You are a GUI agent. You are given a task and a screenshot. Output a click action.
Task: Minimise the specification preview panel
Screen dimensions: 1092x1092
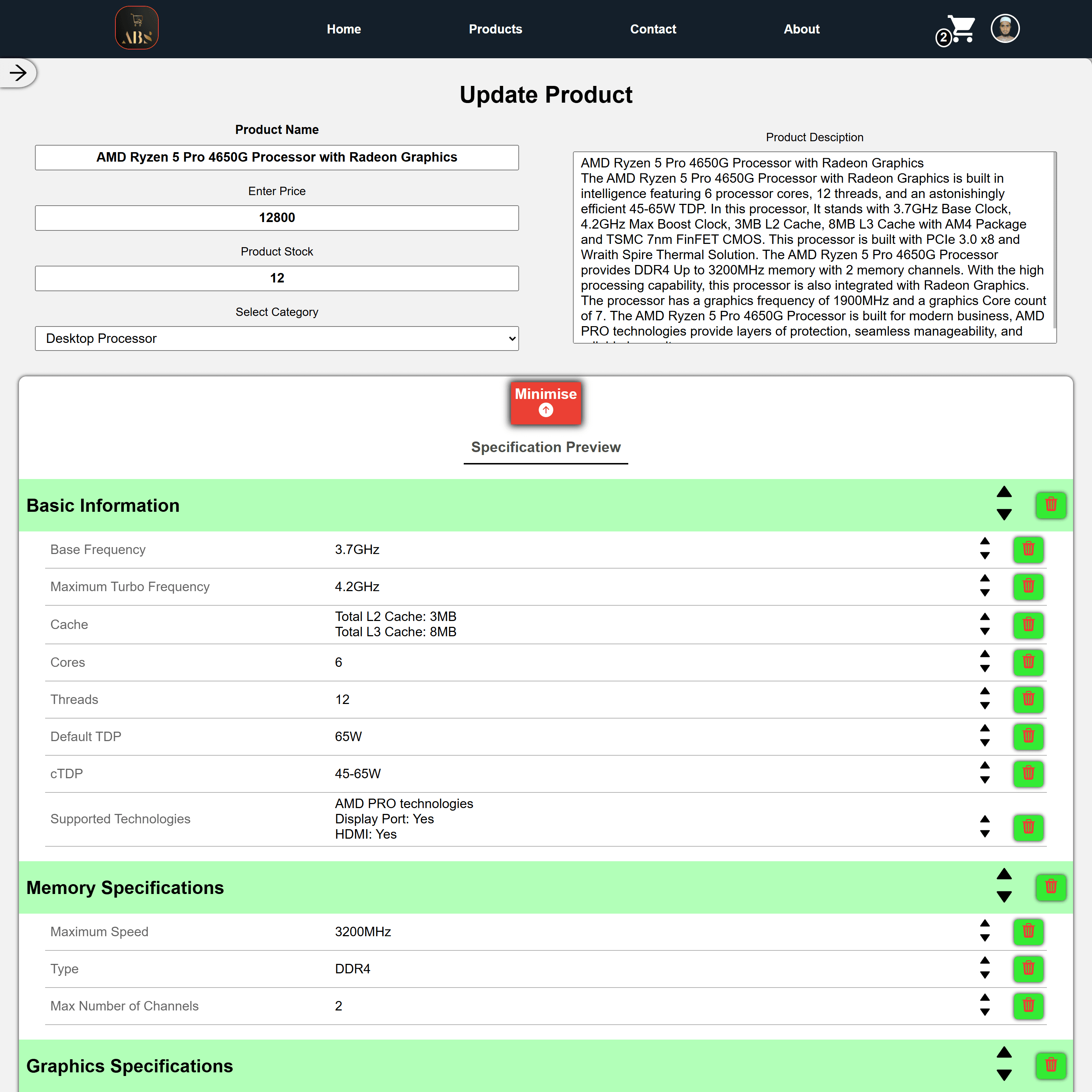(x=545, y=403)
